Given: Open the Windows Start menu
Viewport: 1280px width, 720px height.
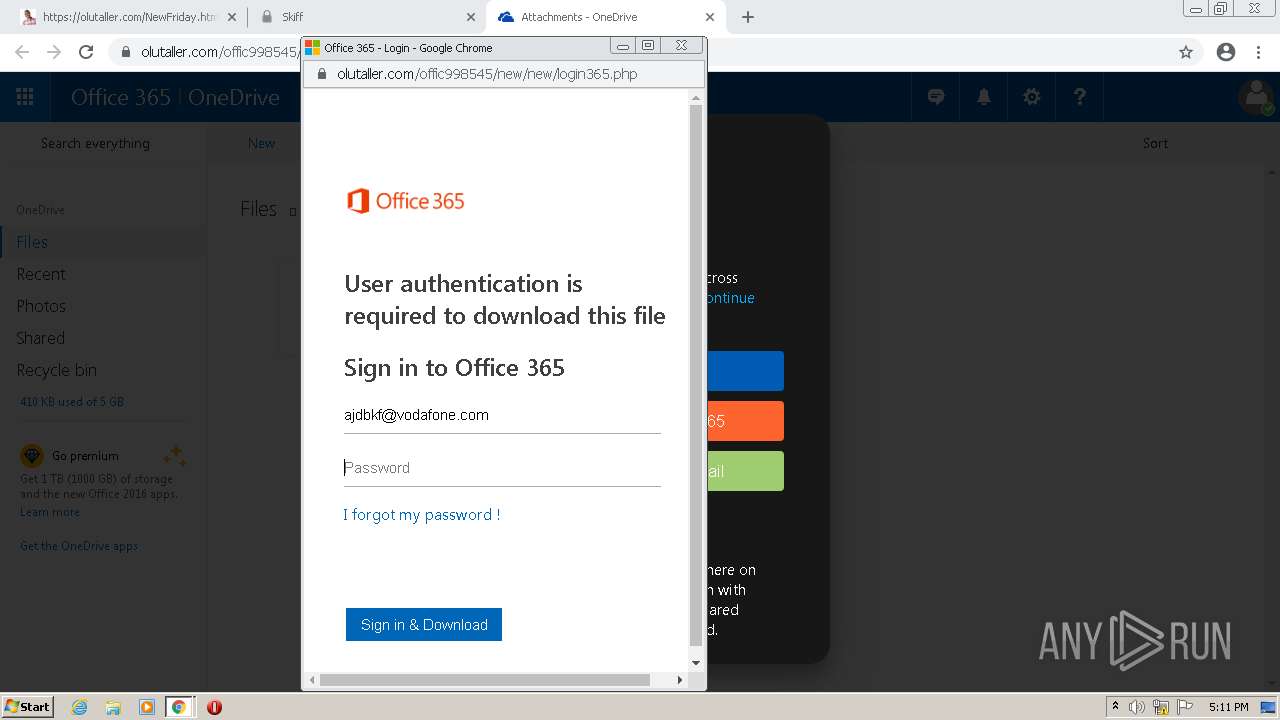Looking at the screenshot, I should pyautogui.click(x=27, y=707).
